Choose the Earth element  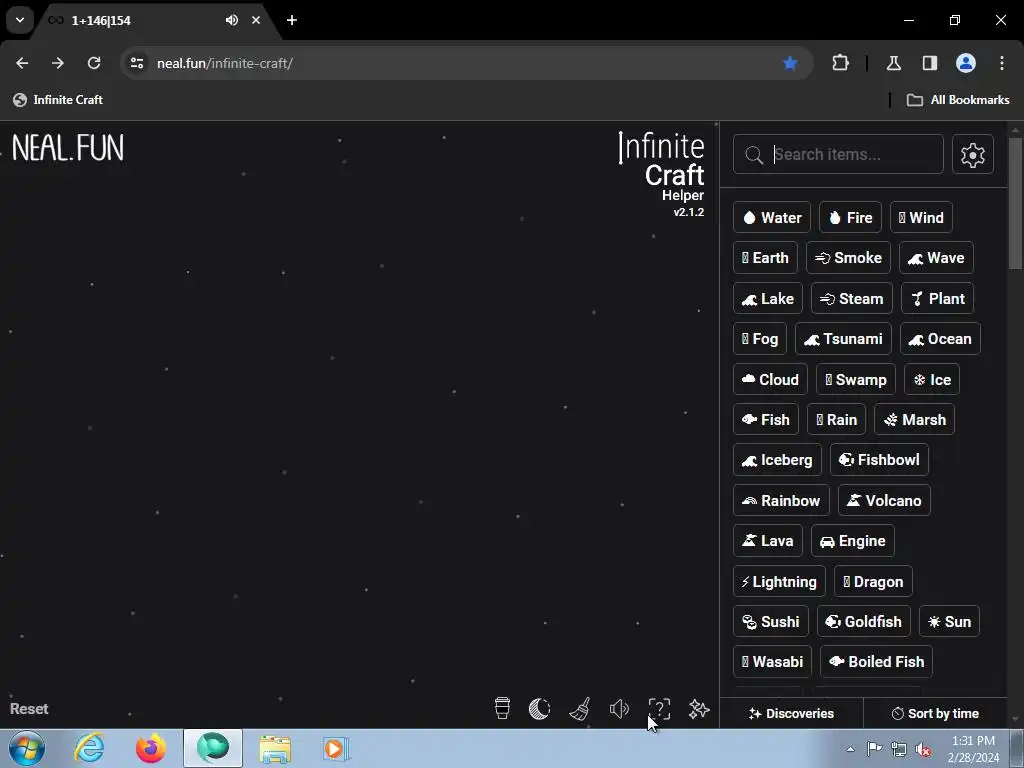pyautogui.click(x=765, y=258)
